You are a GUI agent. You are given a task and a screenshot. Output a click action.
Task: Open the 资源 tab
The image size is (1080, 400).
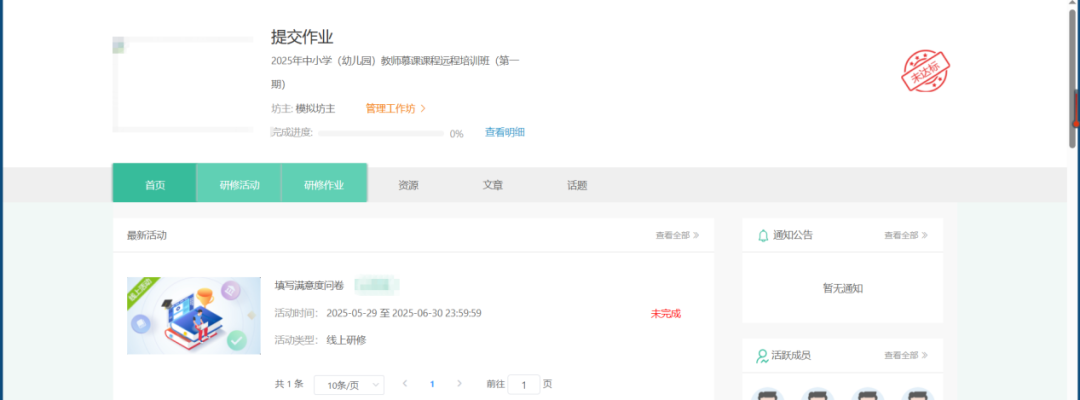pyautogui.click(x=408, y=185)
